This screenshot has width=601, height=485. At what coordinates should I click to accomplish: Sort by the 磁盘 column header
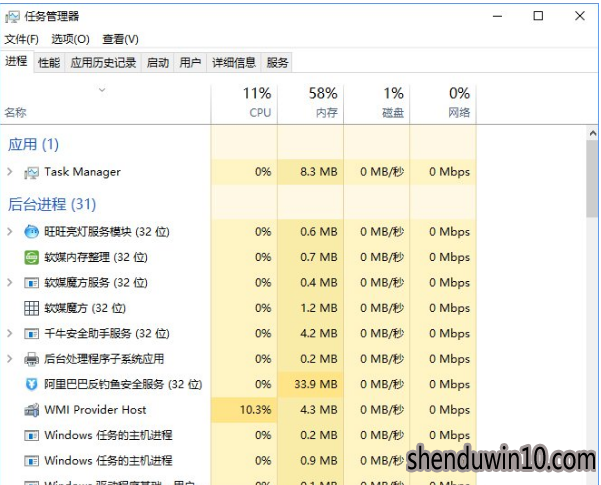point(377,104)
